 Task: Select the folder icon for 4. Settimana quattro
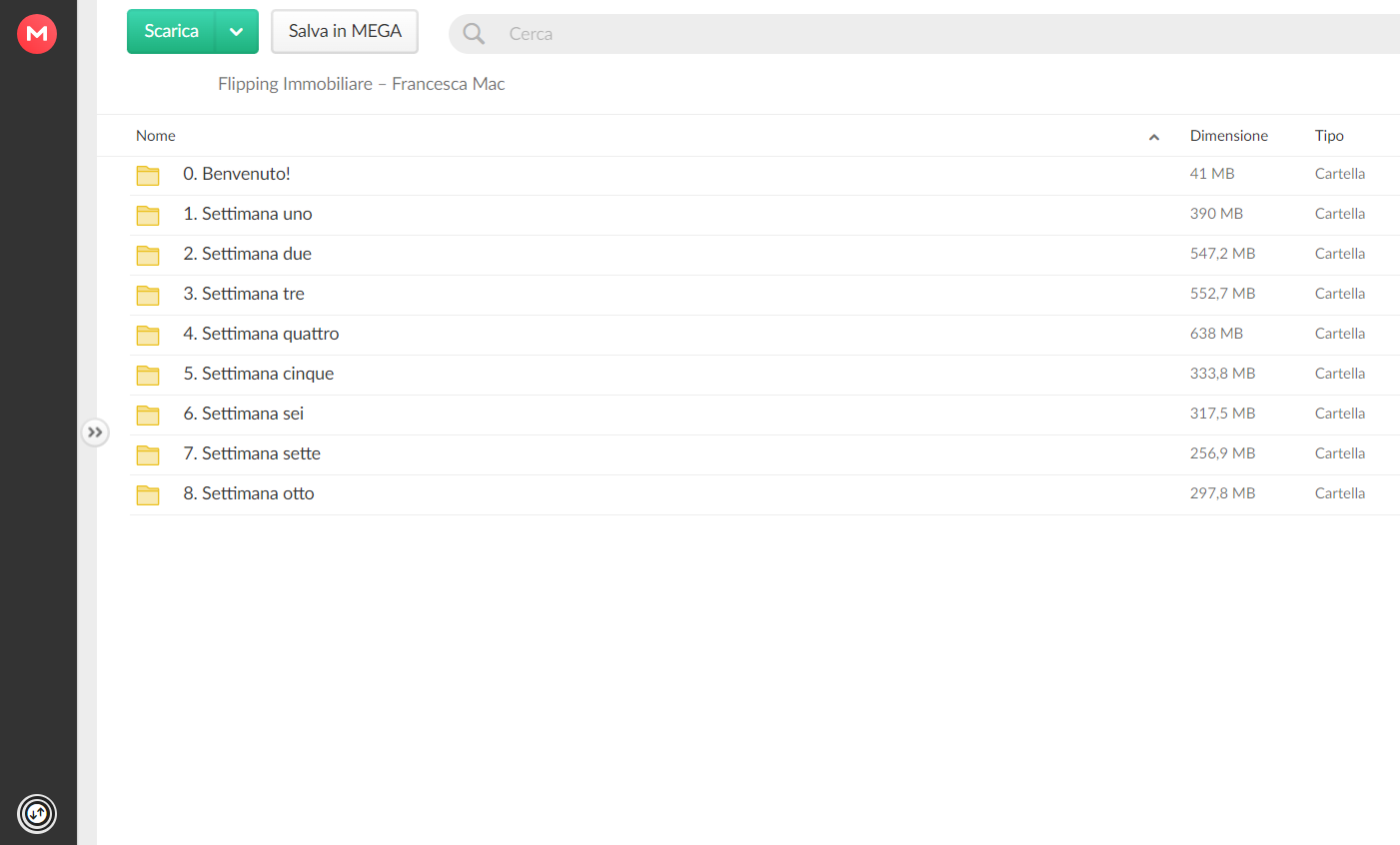click(x=148, y=335)
